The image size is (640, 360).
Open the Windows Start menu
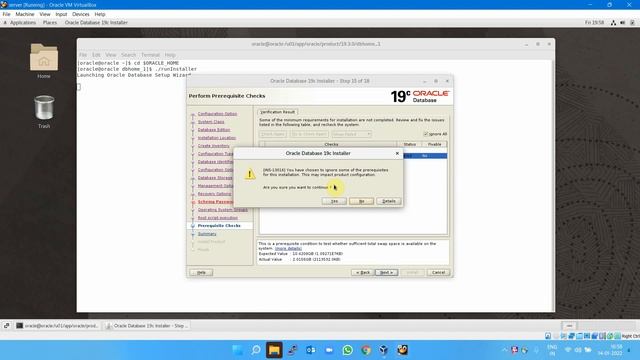tap(238, 350)
